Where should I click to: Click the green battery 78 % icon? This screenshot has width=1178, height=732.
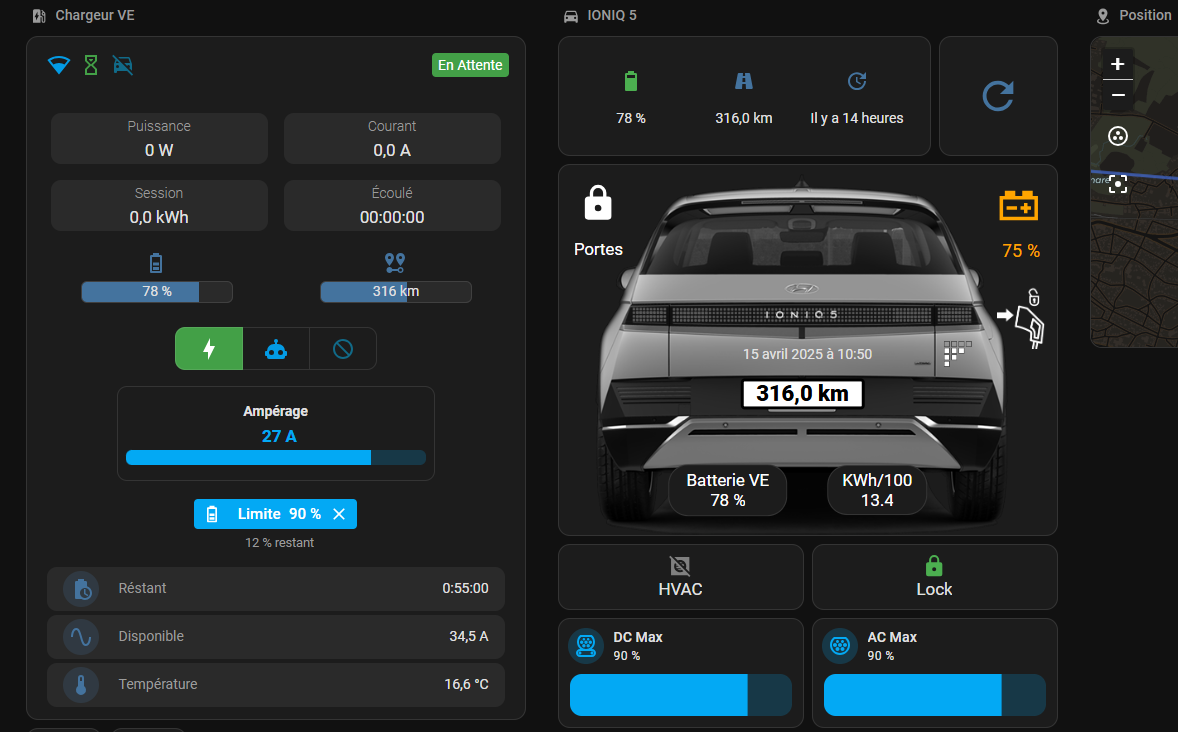[631, 81]
